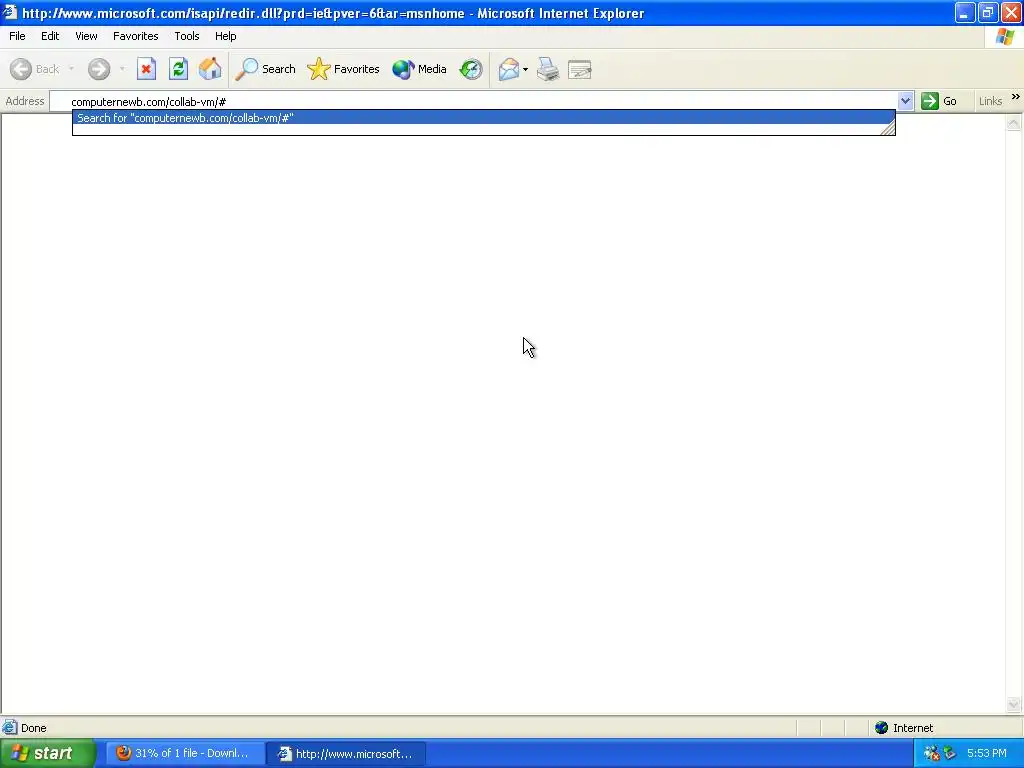Open the Edit menu
Screen dimensions: 1024x768
tap(50, 36)
